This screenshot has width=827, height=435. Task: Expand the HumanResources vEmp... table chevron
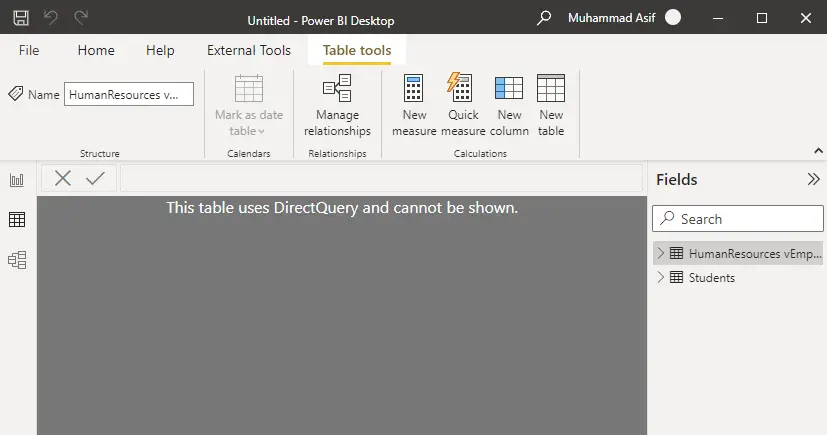660,253
